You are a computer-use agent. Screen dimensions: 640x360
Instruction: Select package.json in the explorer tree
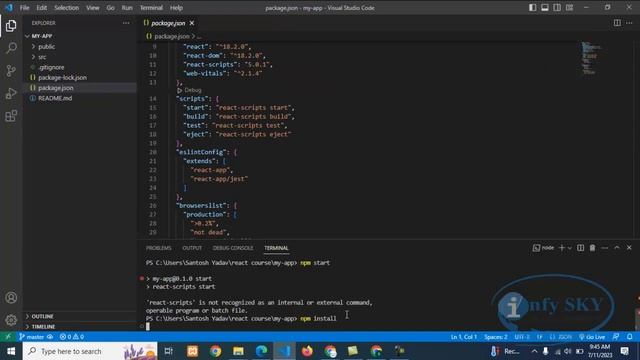tap(80, 88)
